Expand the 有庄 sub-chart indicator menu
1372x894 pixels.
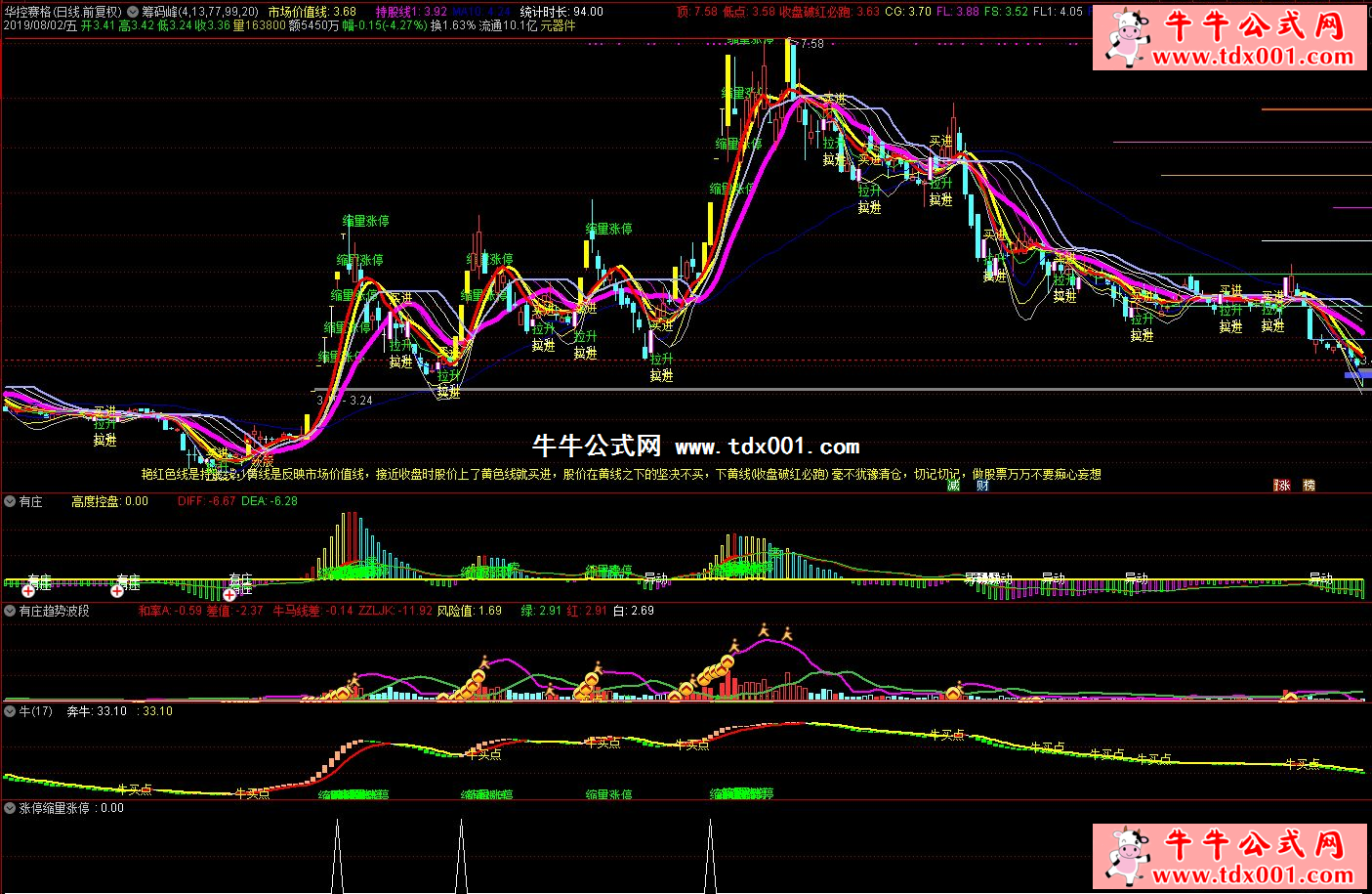10,501
